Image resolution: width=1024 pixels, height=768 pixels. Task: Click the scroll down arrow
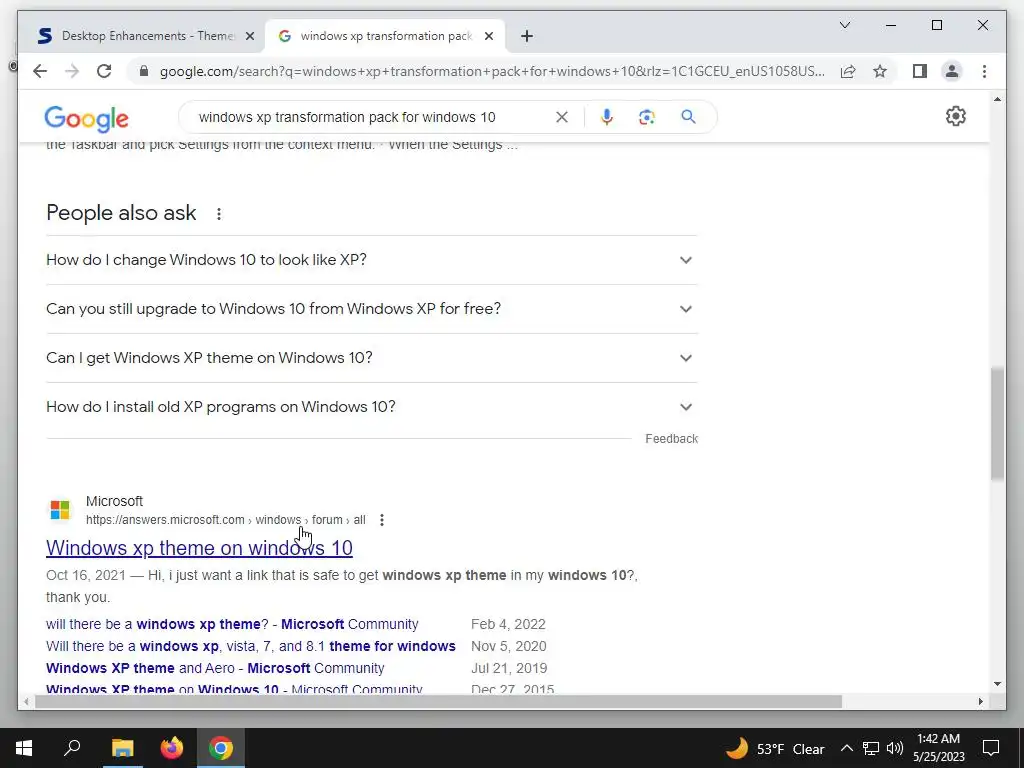pos(997,684)
